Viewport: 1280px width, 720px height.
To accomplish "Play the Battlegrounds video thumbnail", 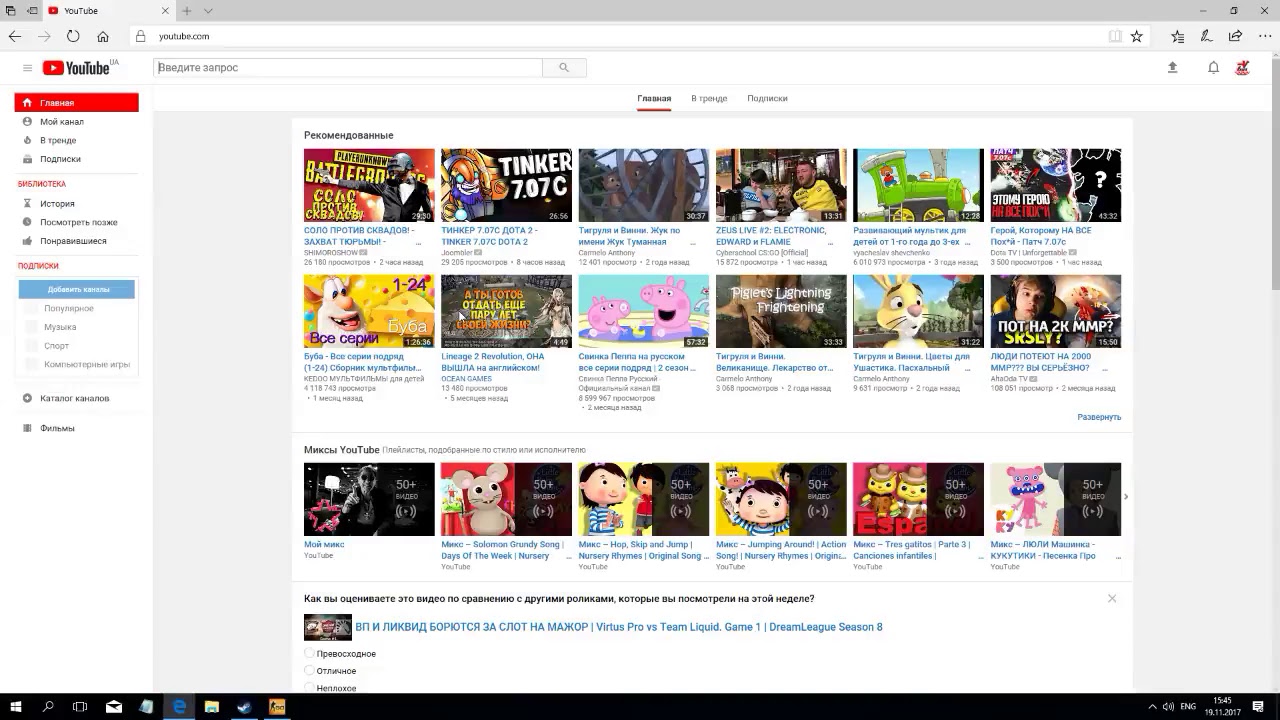I will tap(369, 185).
